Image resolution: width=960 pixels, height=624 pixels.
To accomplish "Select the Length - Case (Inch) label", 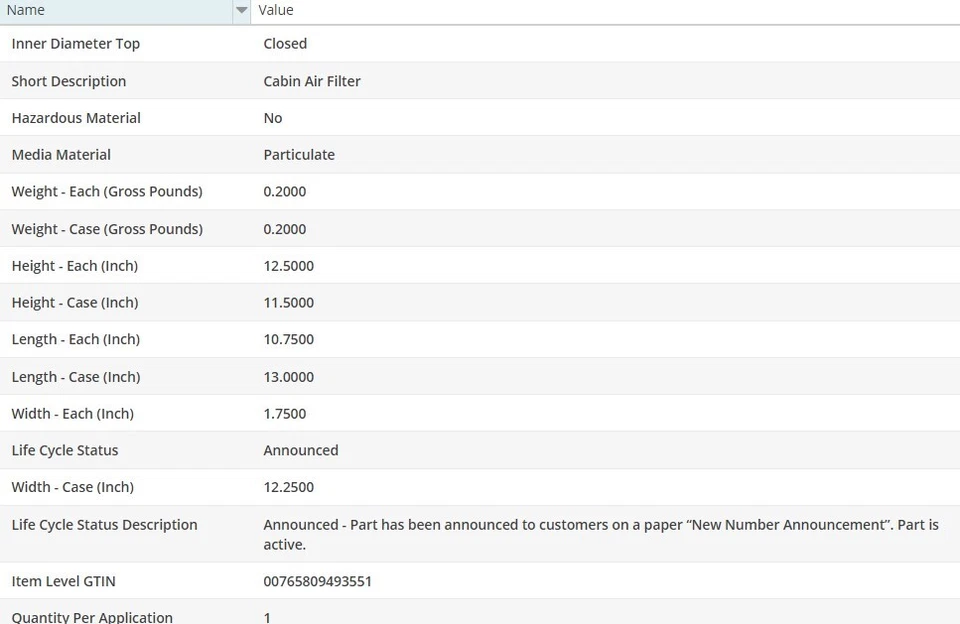I will (x=76, y=377).
